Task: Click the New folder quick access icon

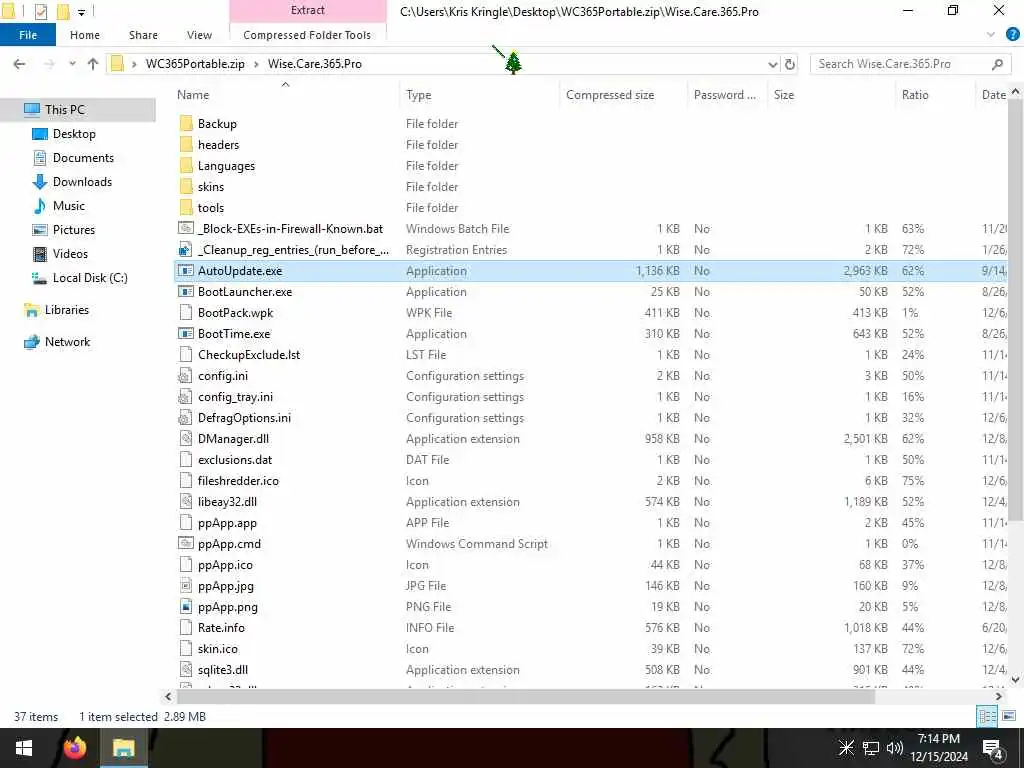Action: click(63, 11)
